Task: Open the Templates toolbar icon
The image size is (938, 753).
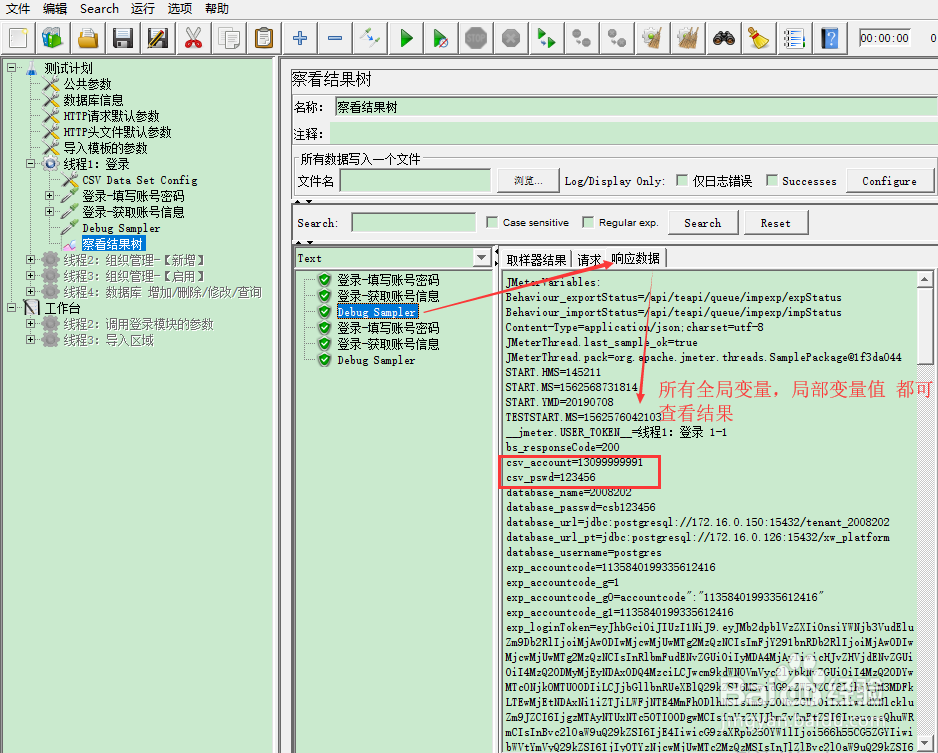Action: pyautogui.click(x=53, y=38)
